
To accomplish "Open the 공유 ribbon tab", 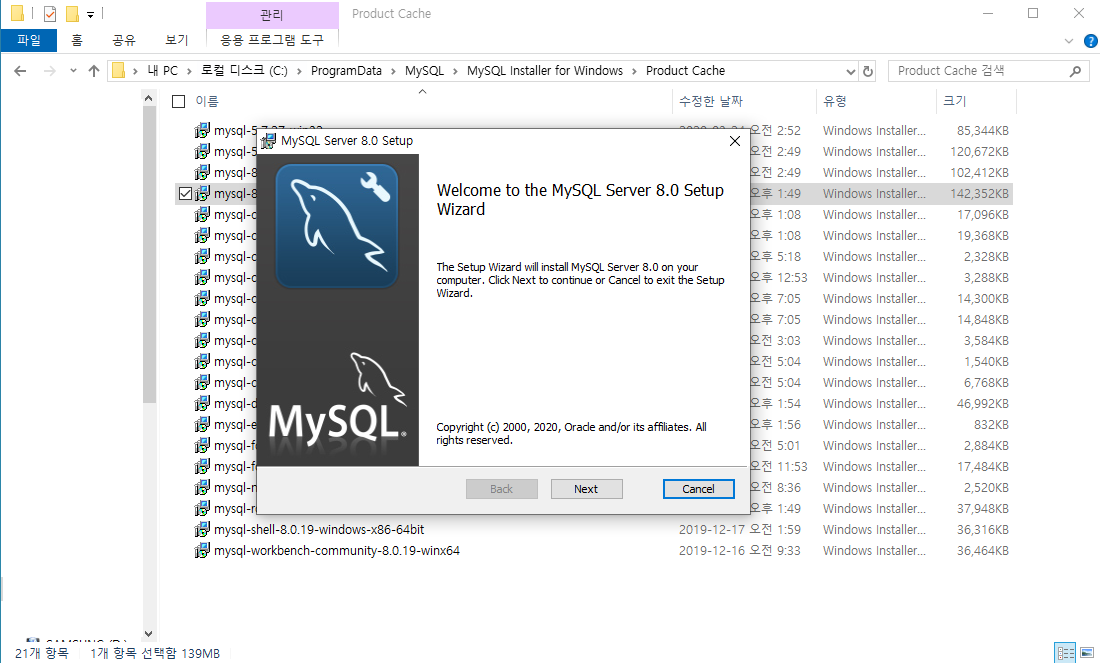I will click(x=123, y=40).
